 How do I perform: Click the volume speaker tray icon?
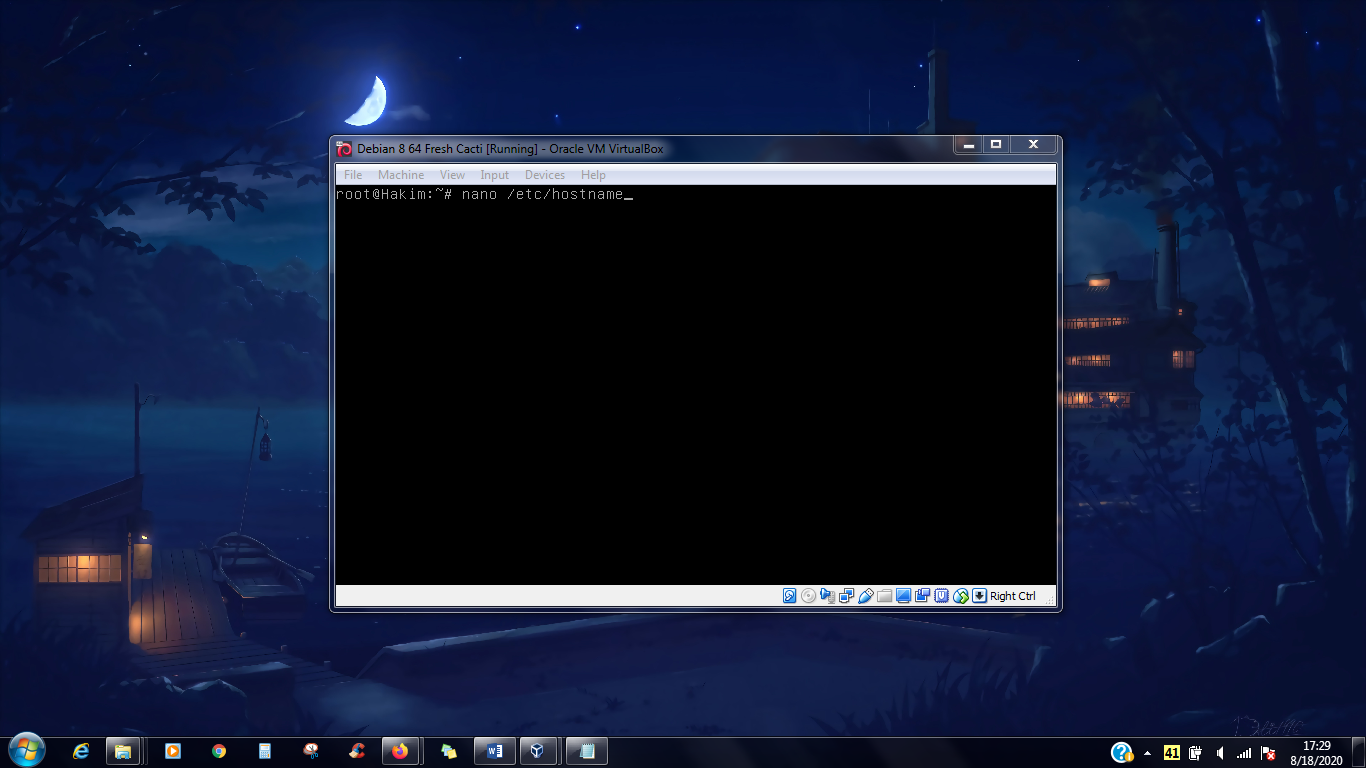click(1220, 753)
